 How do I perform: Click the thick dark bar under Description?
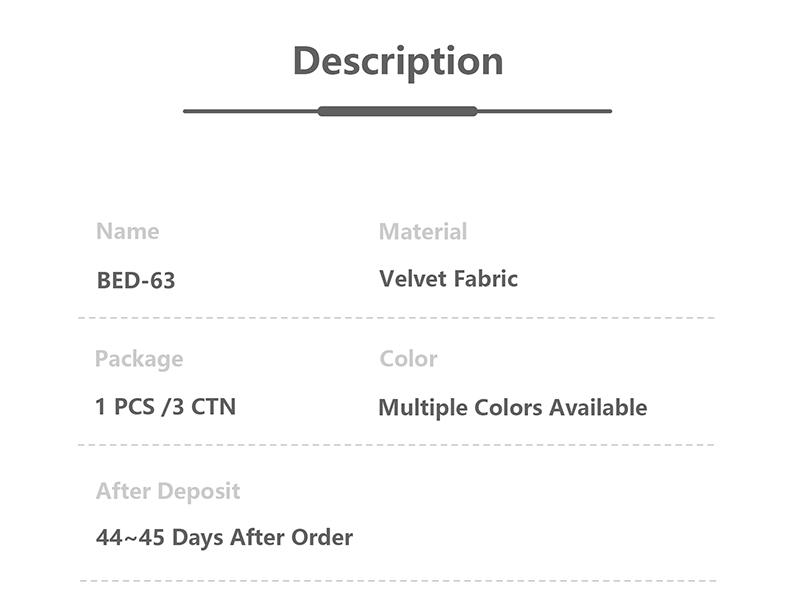pyautogui.click(x=397, y=111)
